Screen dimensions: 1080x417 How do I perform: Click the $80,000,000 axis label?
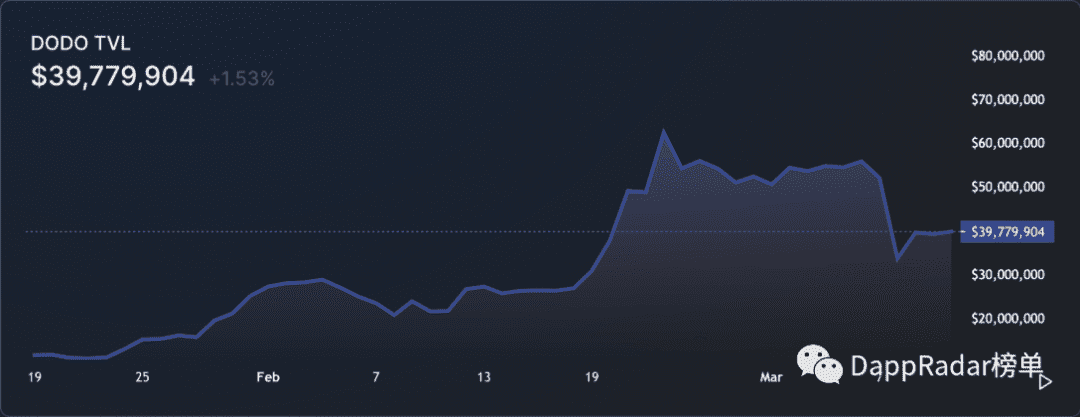click(1008, 57)
